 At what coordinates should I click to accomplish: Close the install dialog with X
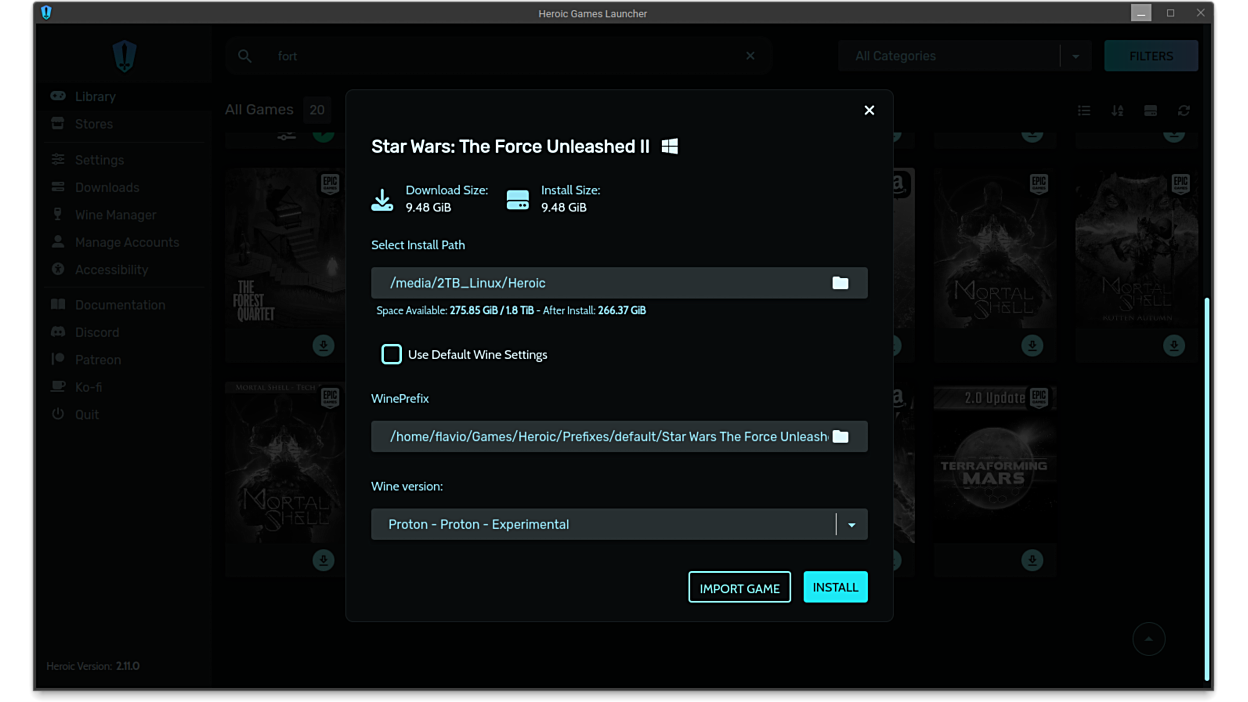pyautogui.click(x=869, y=110)
